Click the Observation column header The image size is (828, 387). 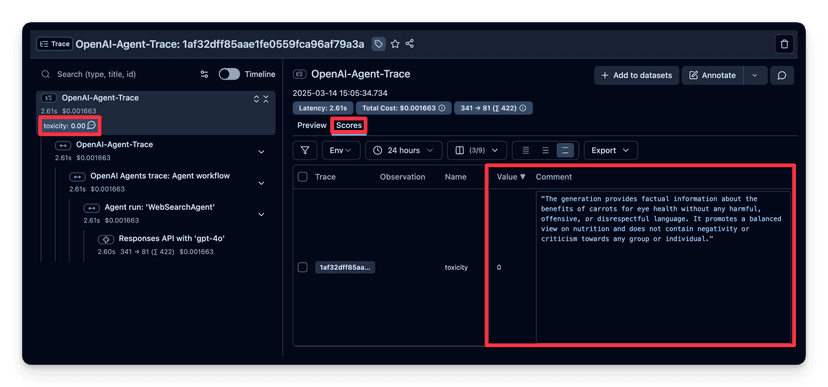pos(402,177)
